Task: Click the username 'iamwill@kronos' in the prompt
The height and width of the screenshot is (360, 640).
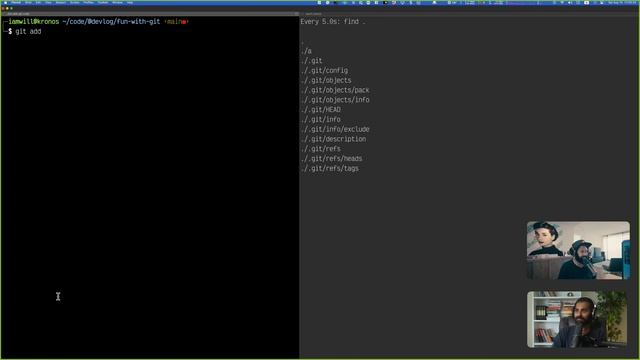Action: click(34, 22)
